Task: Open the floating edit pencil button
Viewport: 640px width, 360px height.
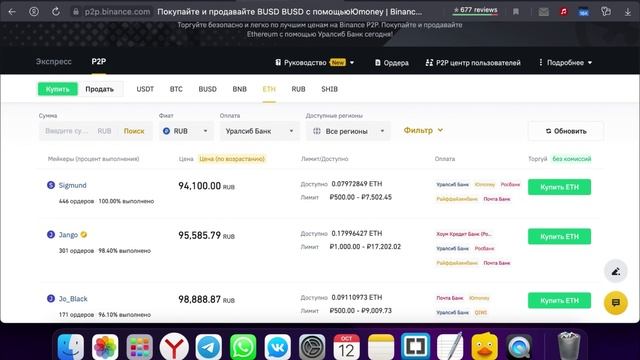Action: tap(616, 271)
